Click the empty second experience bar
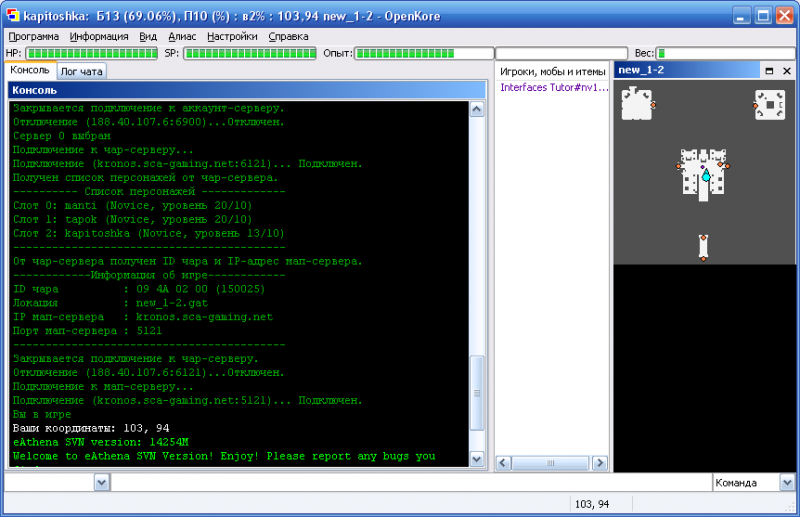This screenshot has width=800, height=517. pyautogui.click(x=561, y=53)
